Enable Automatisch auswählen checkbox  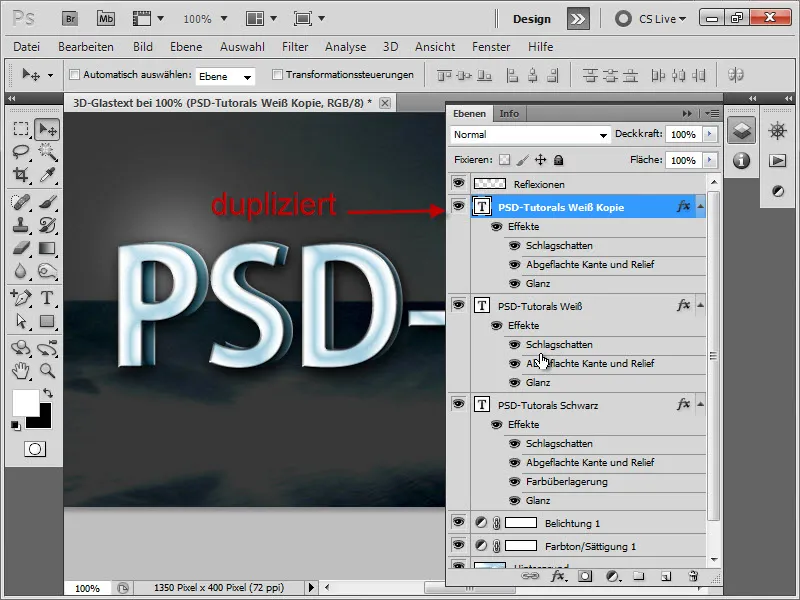click(74, 74)
